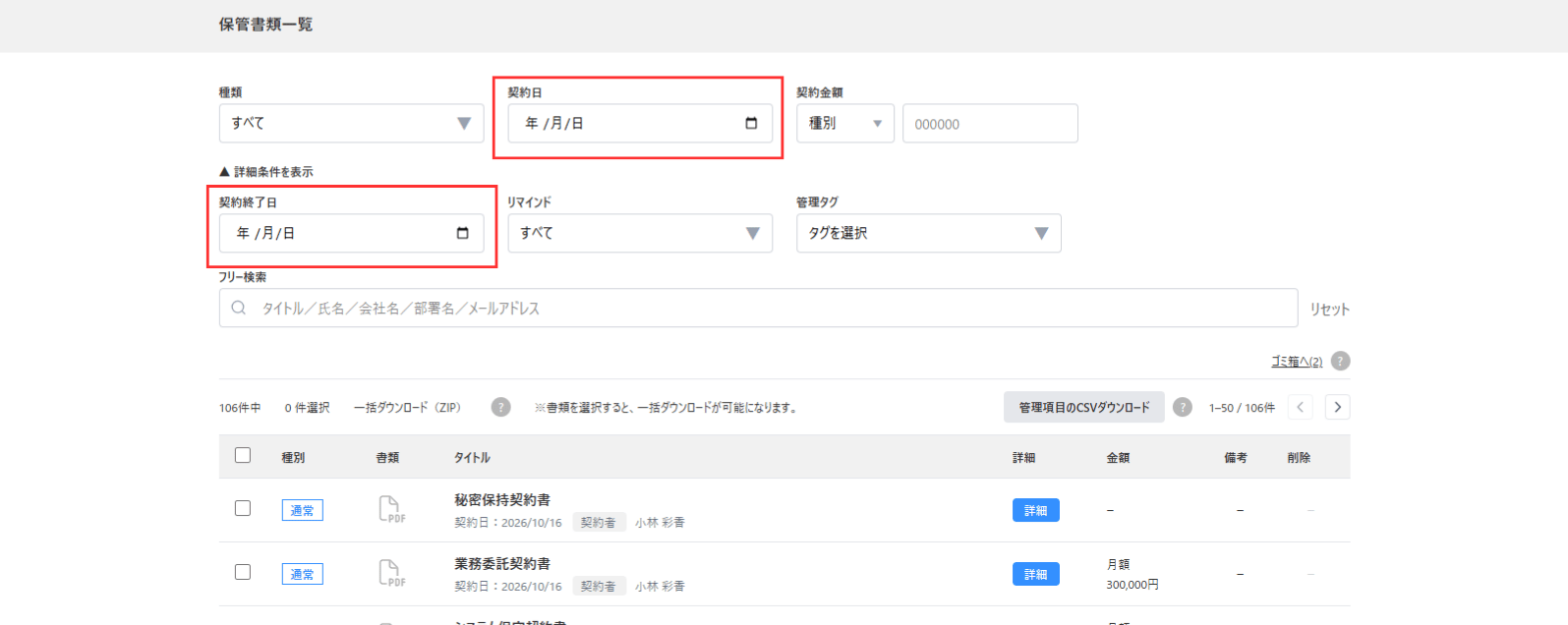Screen dimensions: 1568x625
Task: Open the 契約金額 種別 dropdown
Action: tap(845, 123)
